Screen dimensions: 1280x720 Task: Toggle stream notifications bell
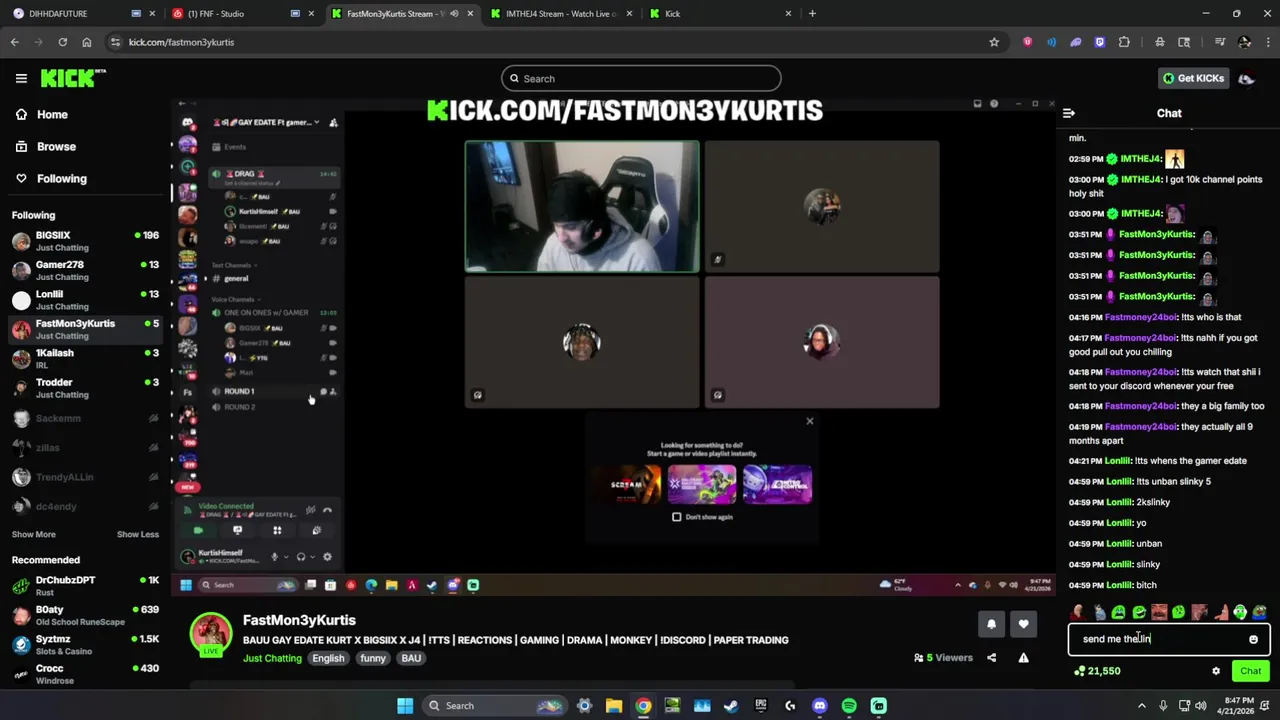click(x=991, y=624)
